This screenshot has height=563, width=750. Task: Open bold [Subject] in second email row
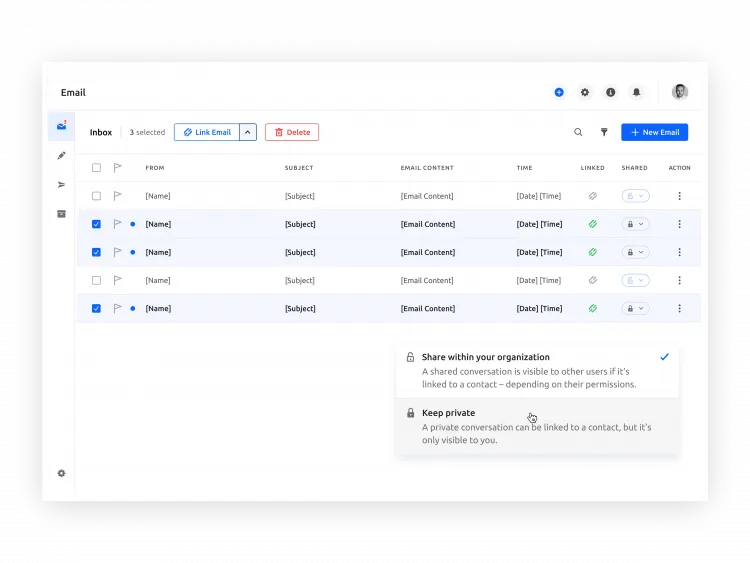300,224
